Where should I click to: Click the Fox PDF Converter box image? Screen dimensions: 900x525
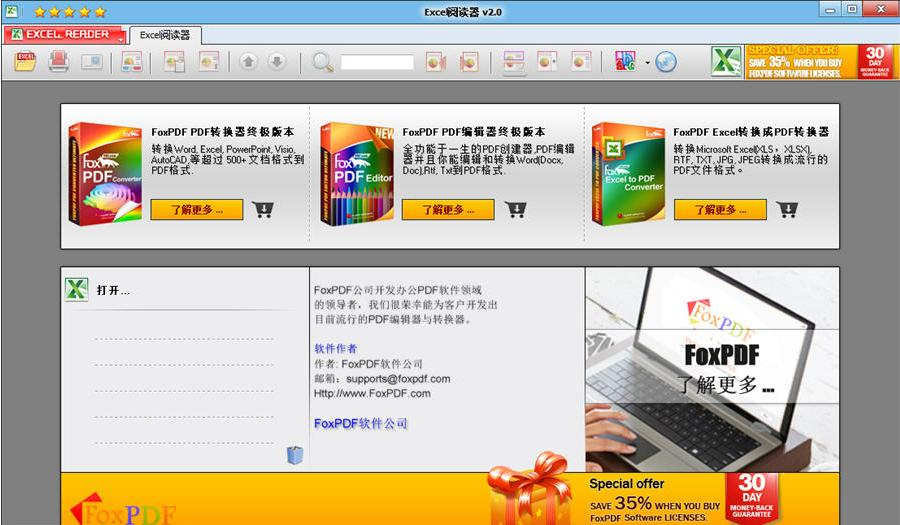coord(105,174)
